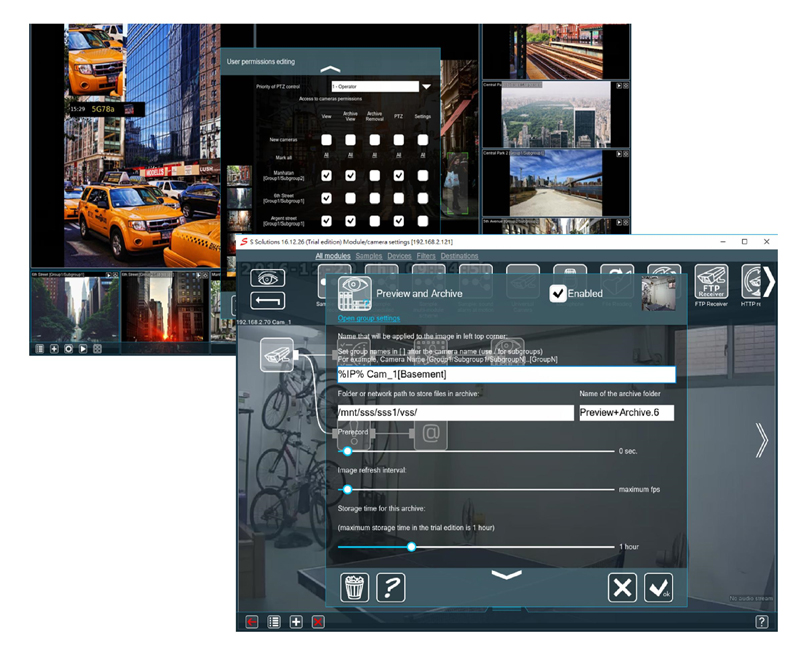Uncheck Manhattan Archive View permission
Viewport: 800px width, 650px height.
[351, 176]
